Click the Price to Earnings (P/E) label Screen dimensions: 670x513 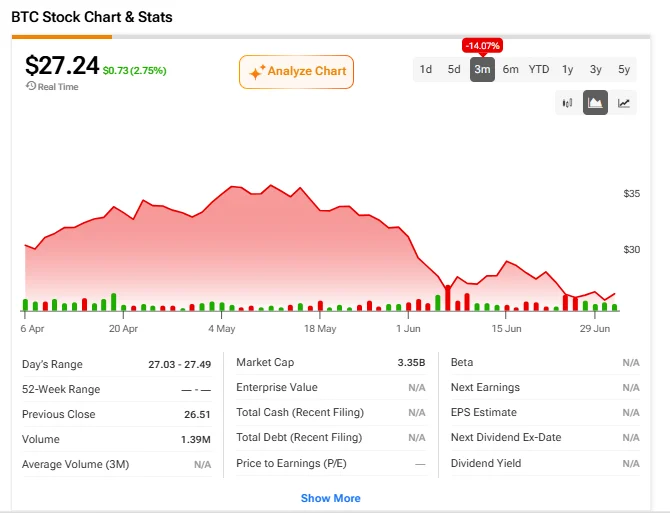click(291, 463)
